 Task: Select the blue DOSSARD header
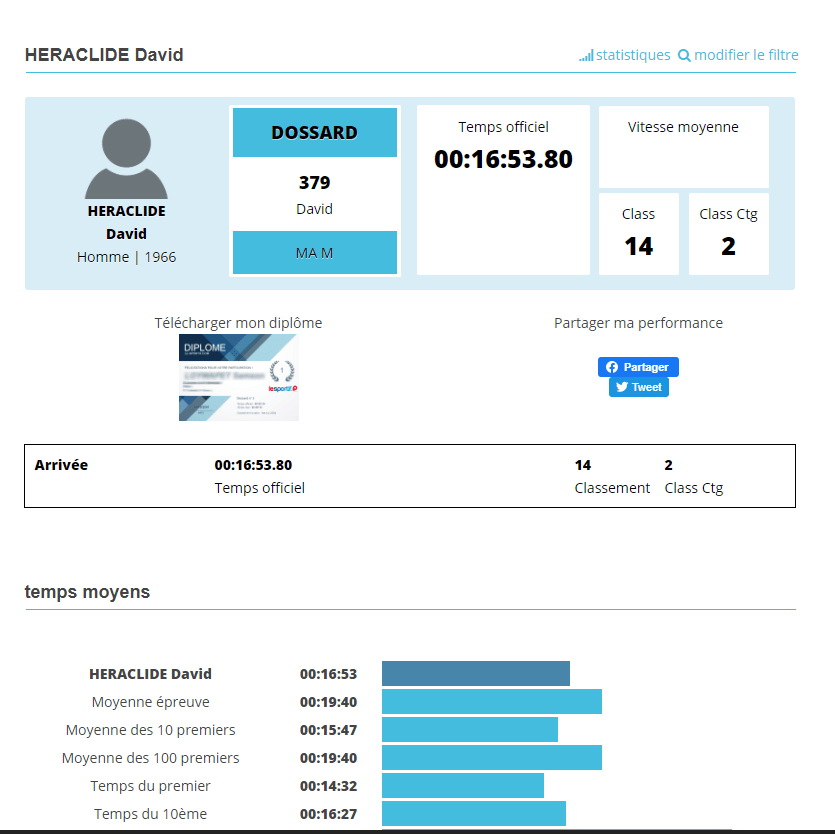[314, 133]
